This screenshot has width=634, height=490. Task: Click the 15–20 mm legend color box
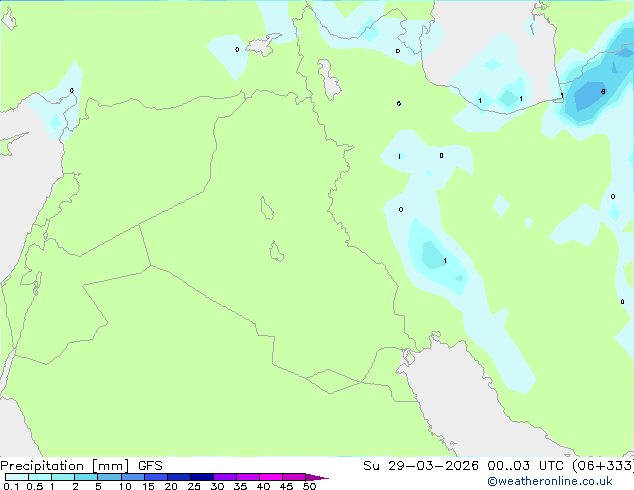(x=156, y=477)
